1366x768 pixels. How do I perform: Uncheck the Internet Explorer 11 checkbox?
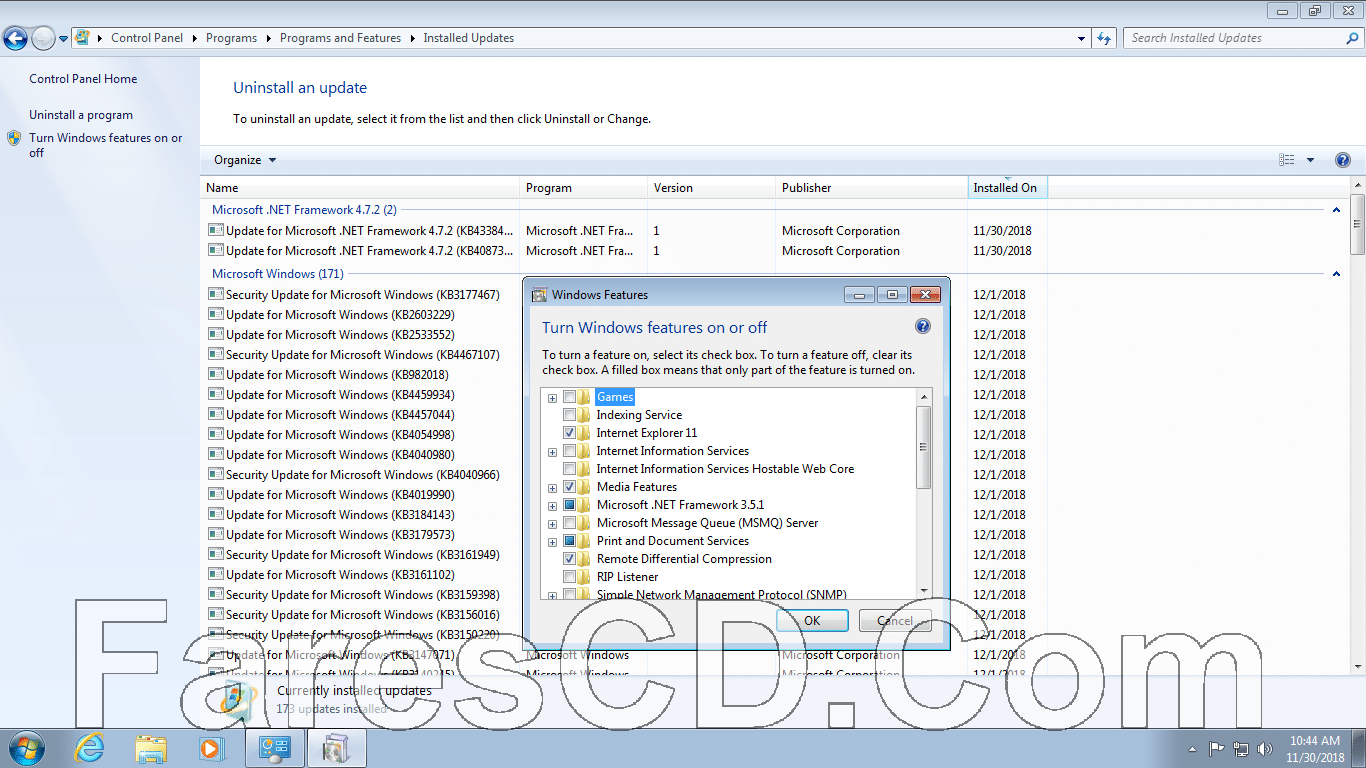569,433
